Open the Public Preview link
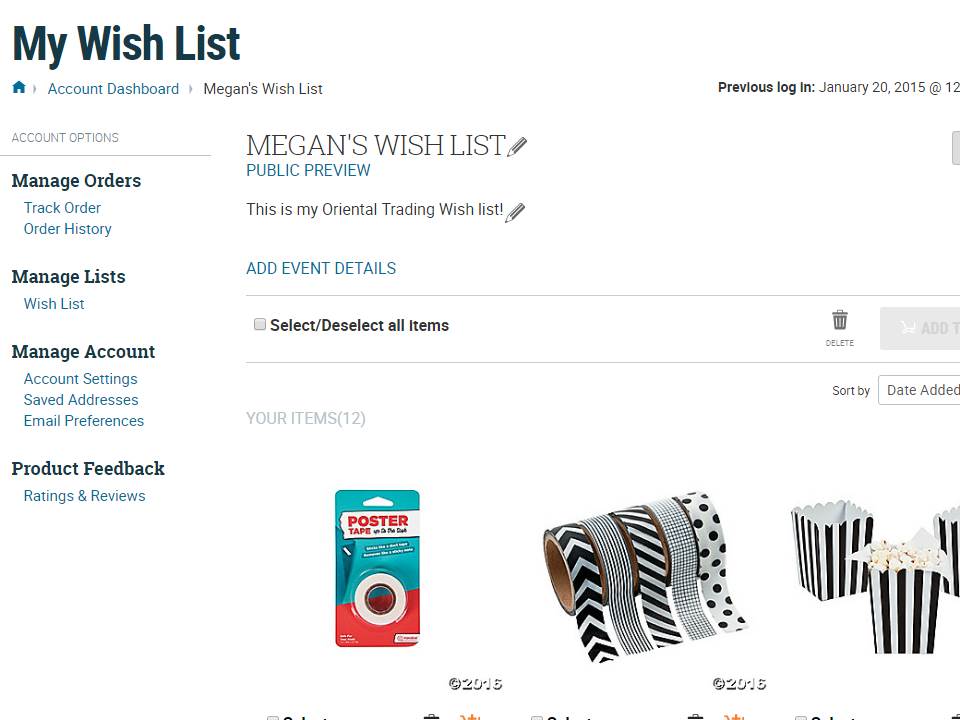Screen dimensions: 960x720 tap(308, 170)
